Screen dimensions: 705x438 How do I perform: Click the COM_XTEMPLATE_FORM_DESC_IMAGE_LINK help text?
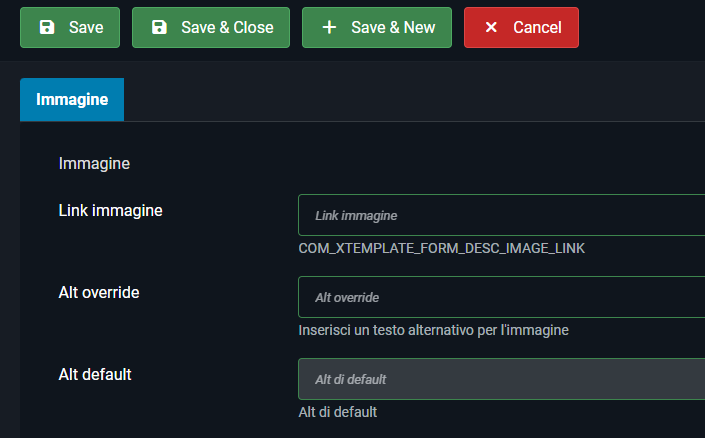click(x=441, y=248)
